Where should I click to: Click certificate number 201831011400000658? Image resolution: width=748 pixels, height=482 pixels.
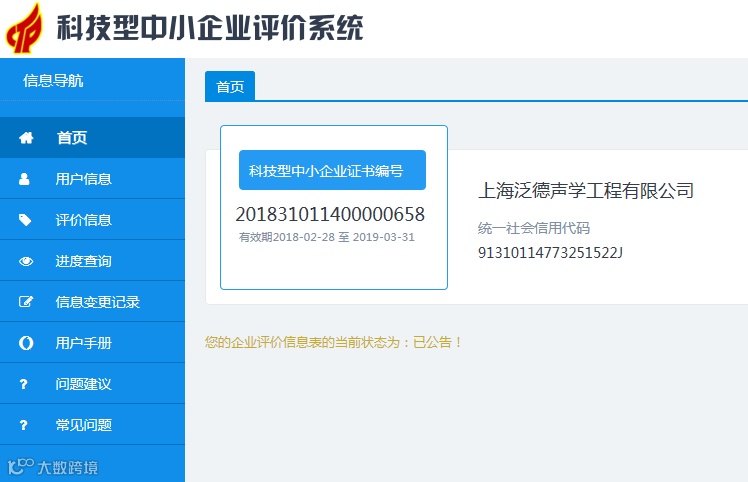pyautogui.click(x=330, y=214)
